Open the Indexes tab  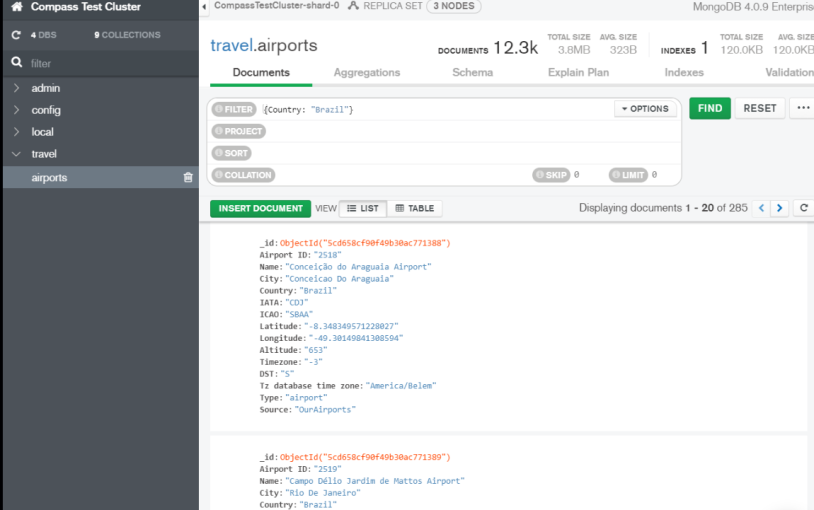click(x=684, y=73)
